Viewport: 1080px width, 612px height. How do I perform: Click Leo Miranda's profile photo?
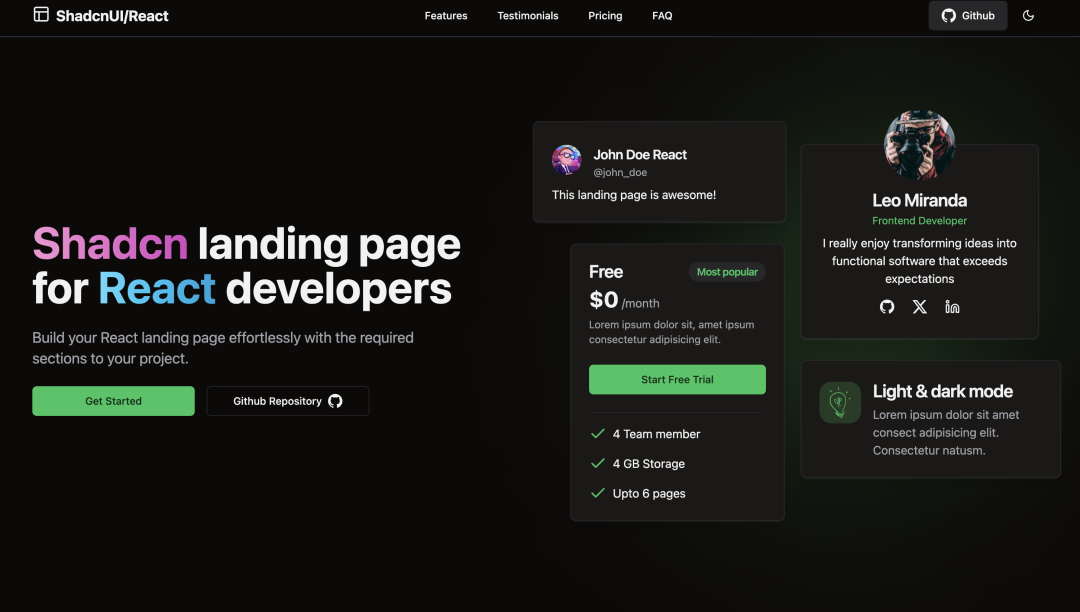[x=920, y=145]
